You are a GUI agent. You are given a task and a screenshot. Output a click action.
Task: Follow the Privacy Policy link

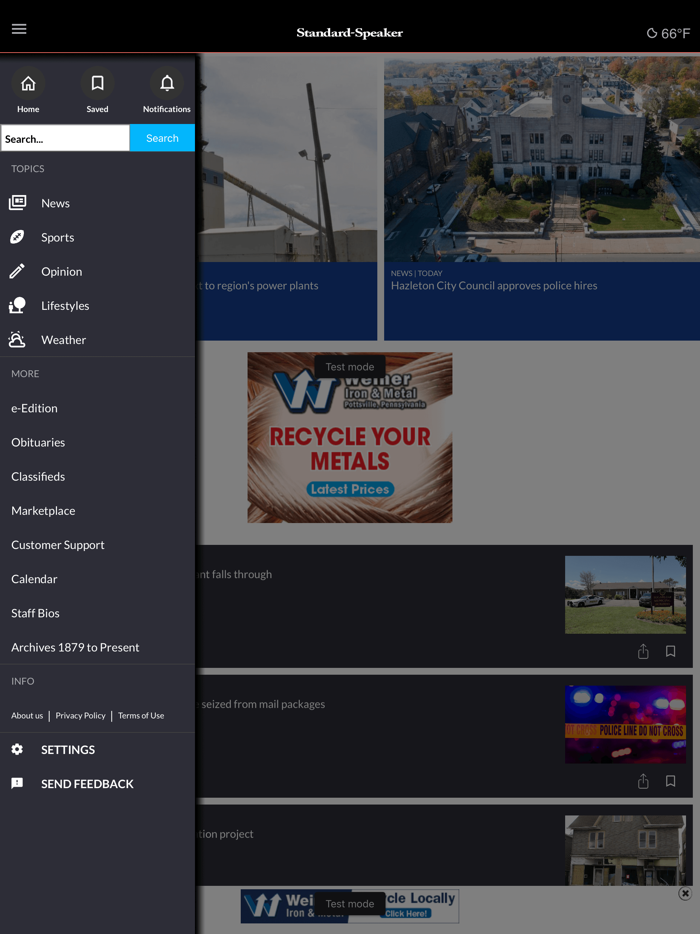(80, 715)
